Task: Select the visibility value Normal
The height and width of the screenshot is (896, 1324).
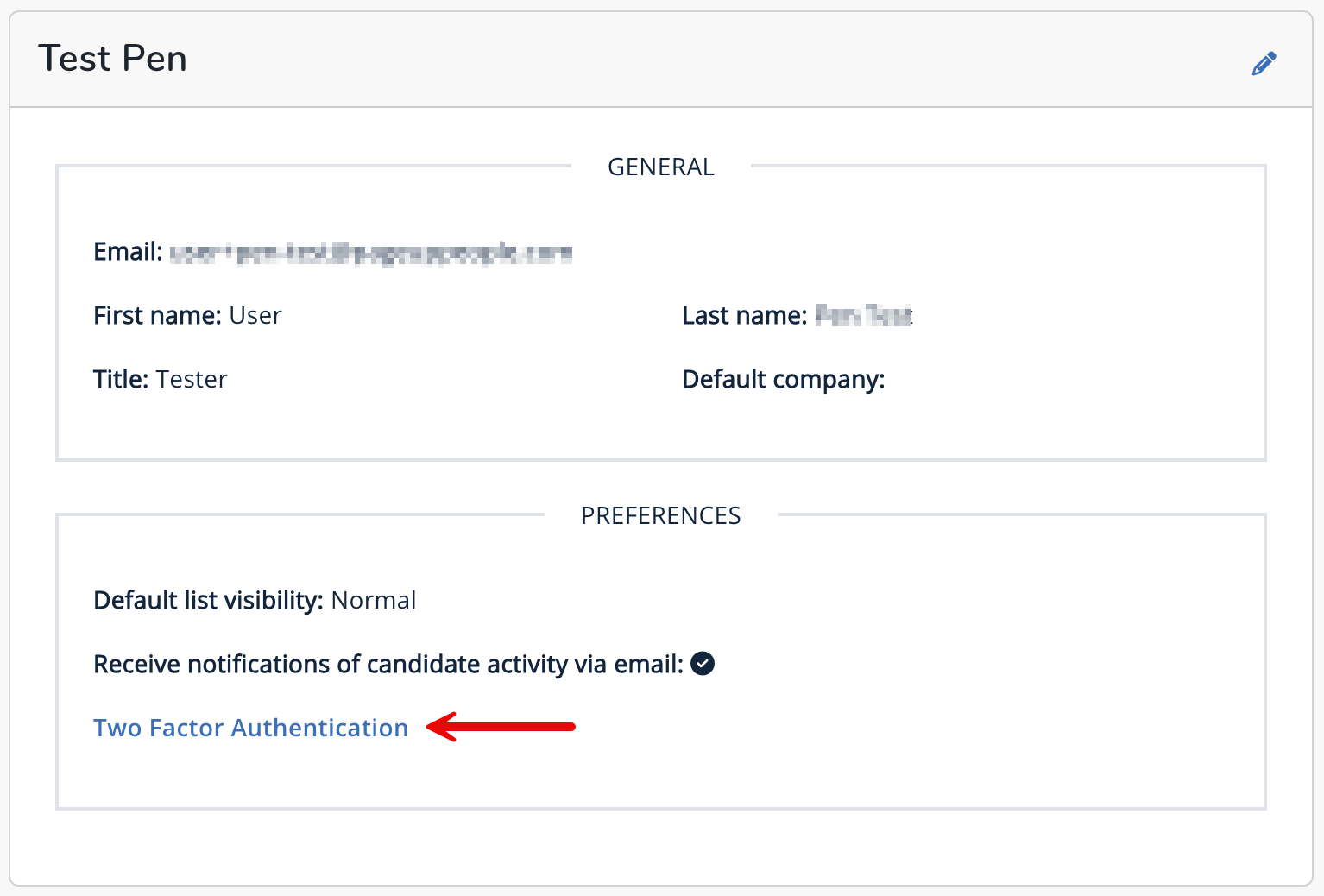Action: point(374,601)
